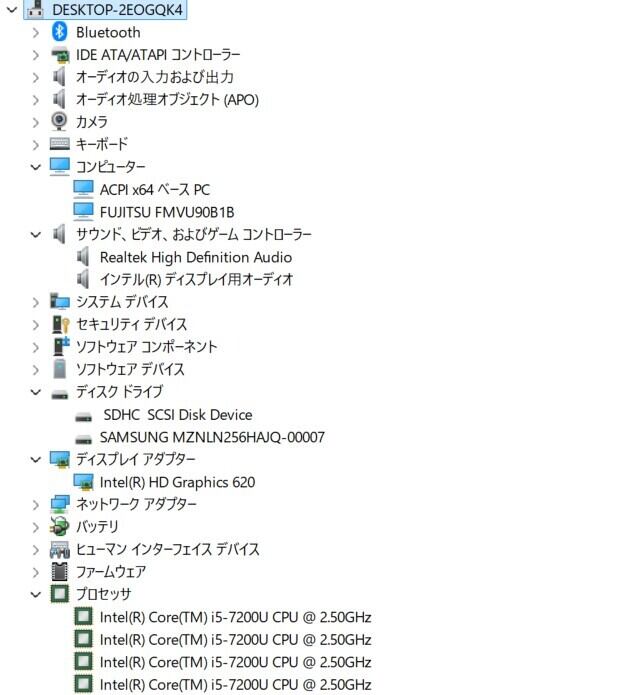Select インテル(R) ディスプレイ用オーディオ device

click(196, 279)
